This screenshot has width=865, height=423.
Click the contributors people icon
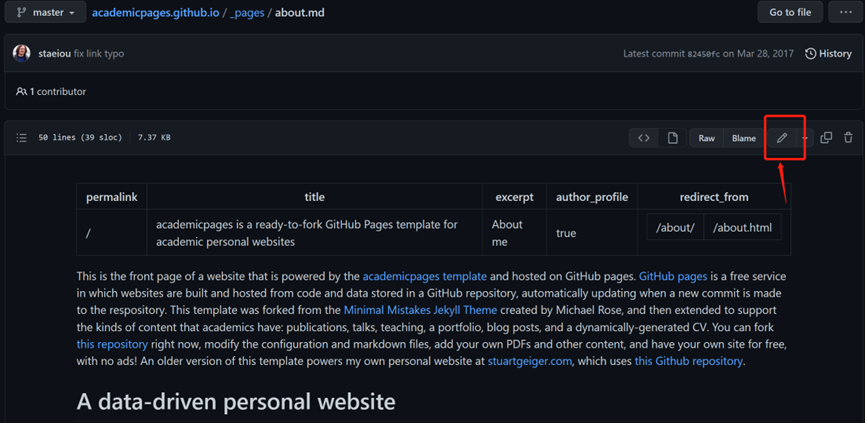click(x=22, y=92)
